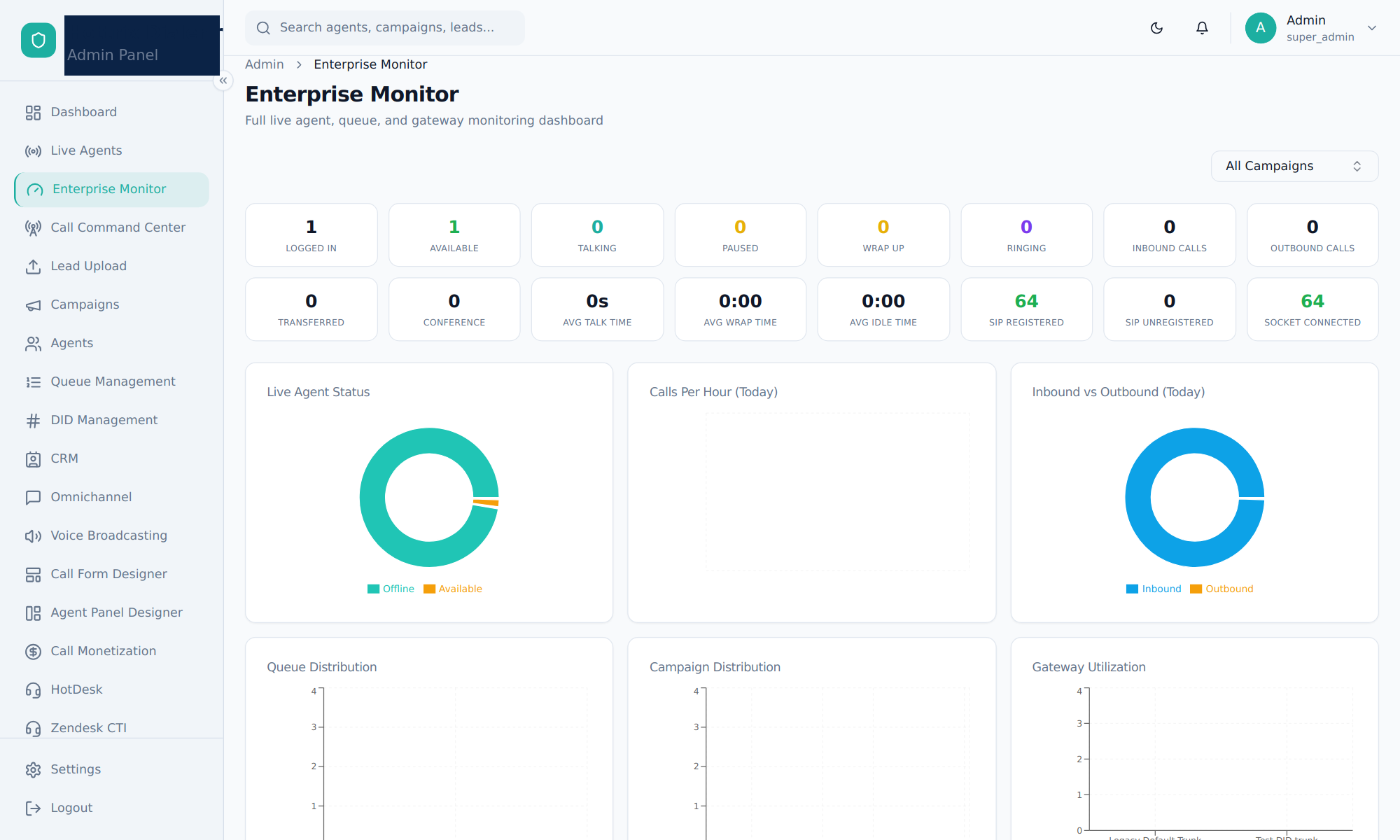Open Call Monetization page

pos(111,651)
